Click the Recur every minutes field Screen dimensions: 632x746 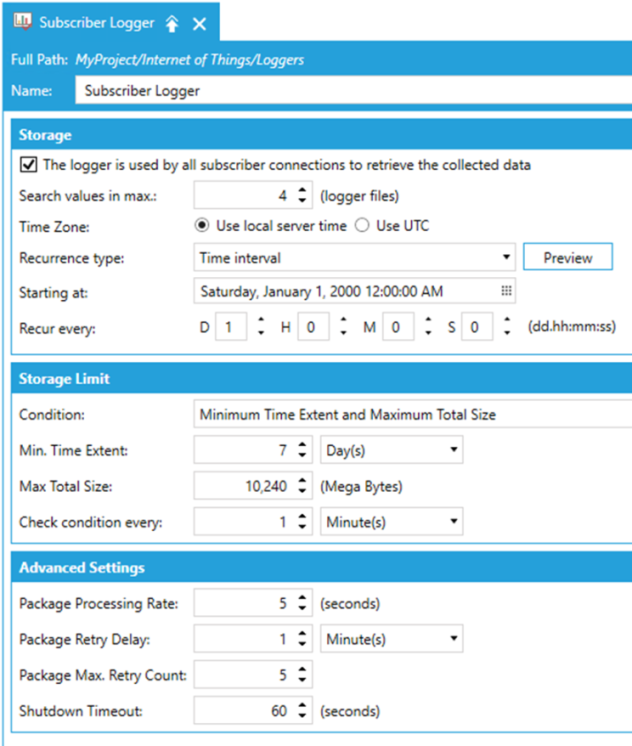(x=398, y=327)
